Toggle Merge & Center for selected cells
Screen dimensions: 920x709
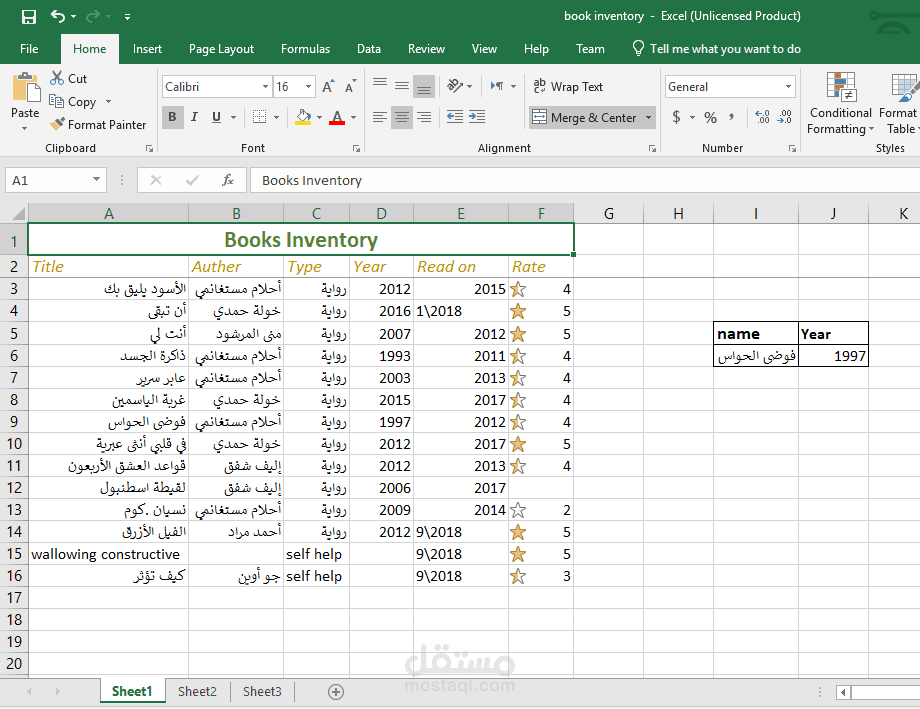pos(585,117)
